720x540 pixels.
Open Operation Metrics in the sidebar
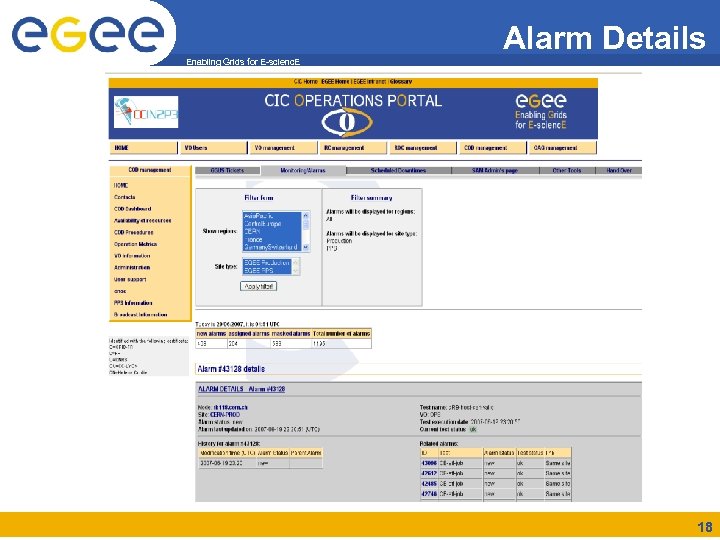tap(135, 244)
